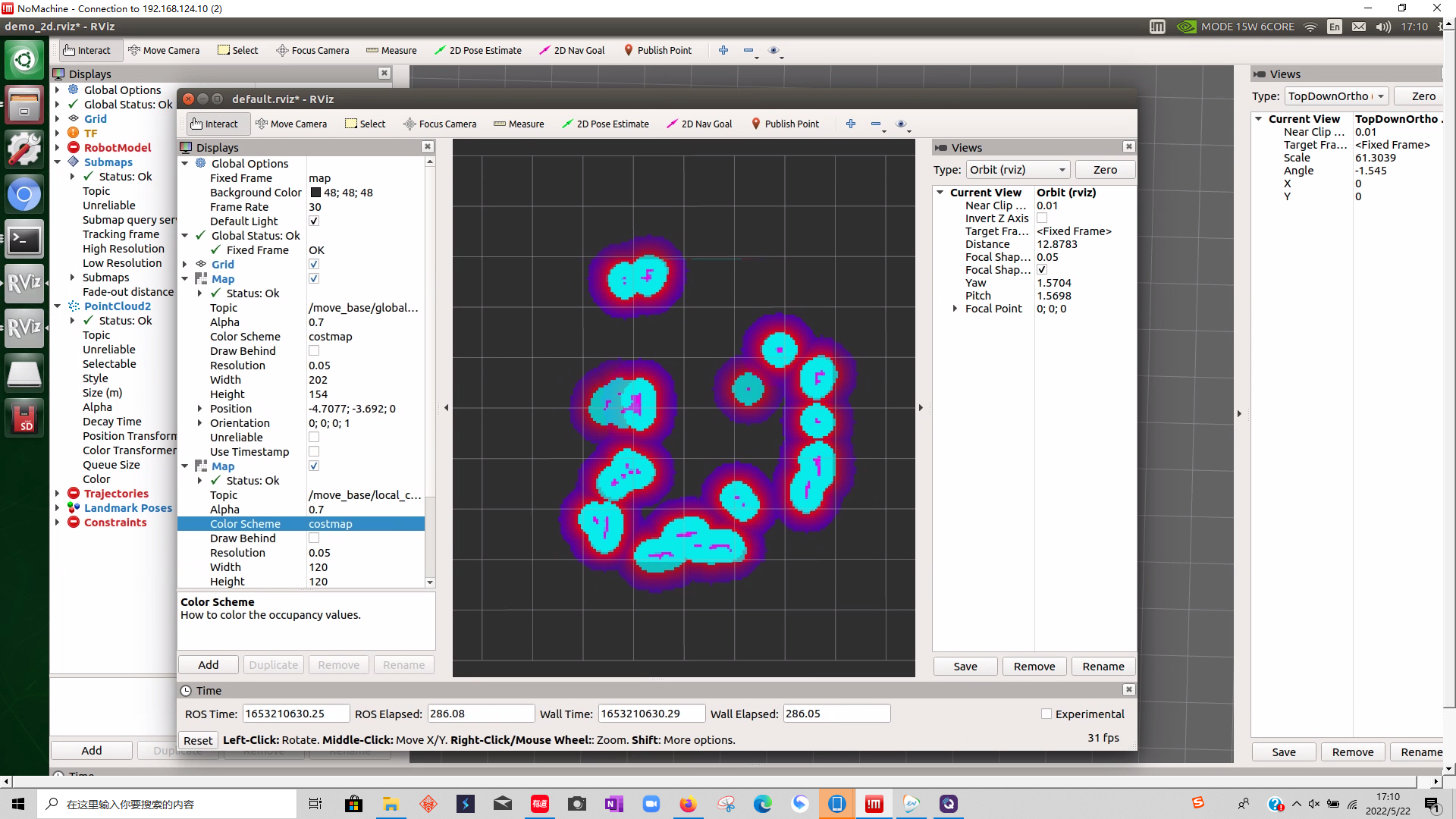Open the terminal from the left dock
The image size is (1456, 819).
(24, 240)
